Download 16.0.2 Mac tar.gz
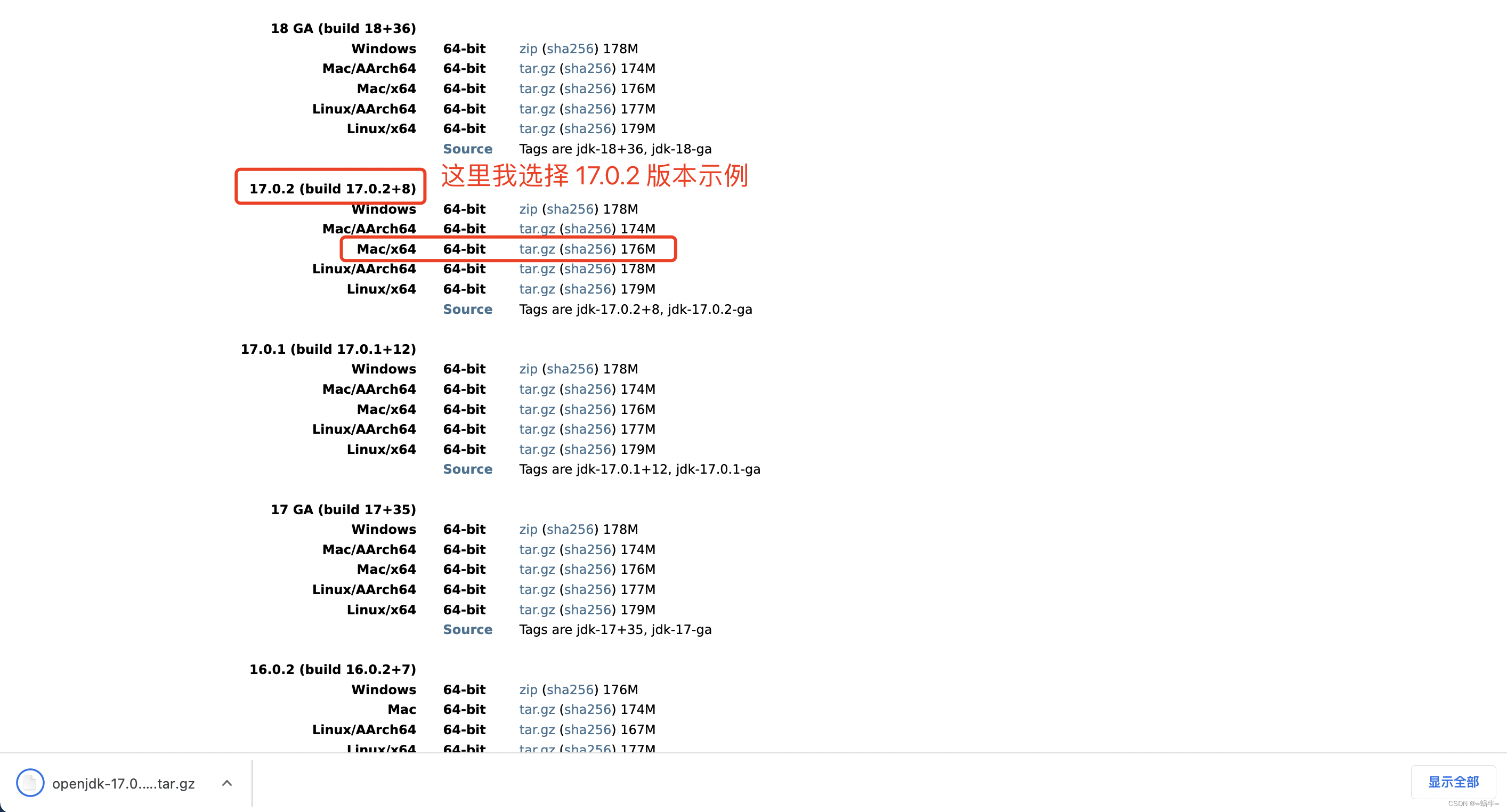 pyautogui.click(x=537, y=710)
